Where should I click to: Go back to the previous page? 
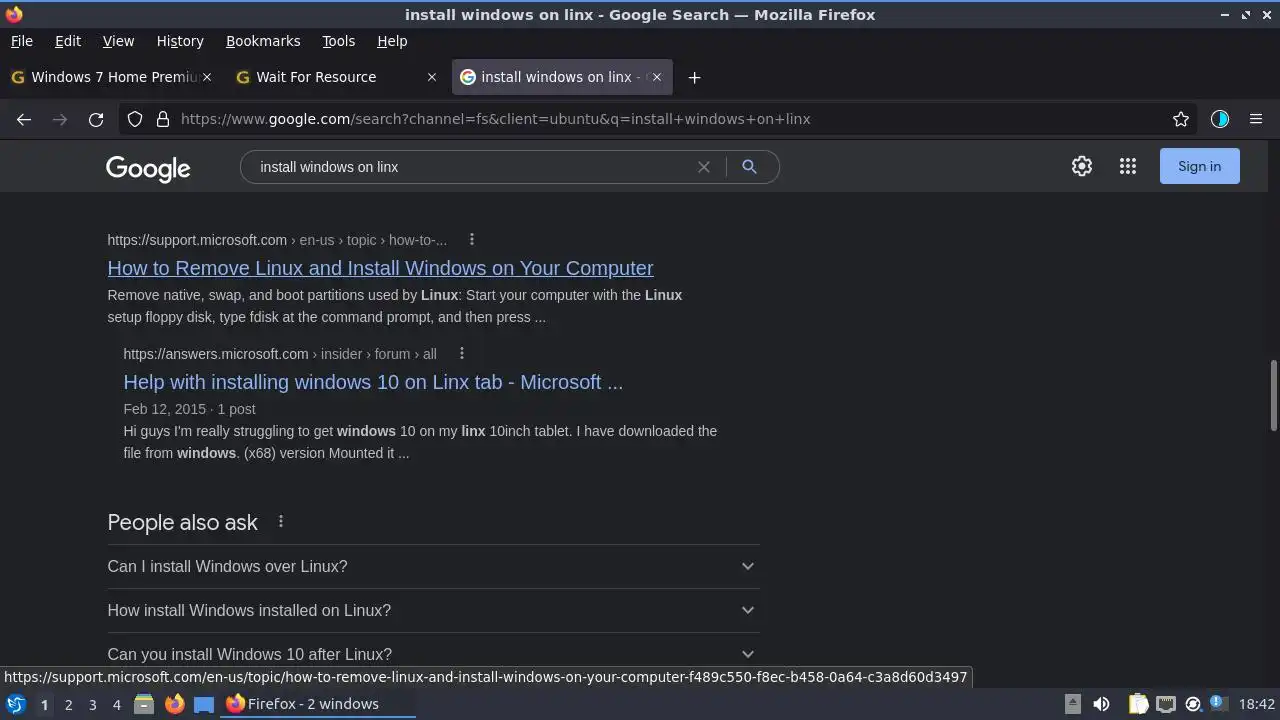(x=24, y=119)
